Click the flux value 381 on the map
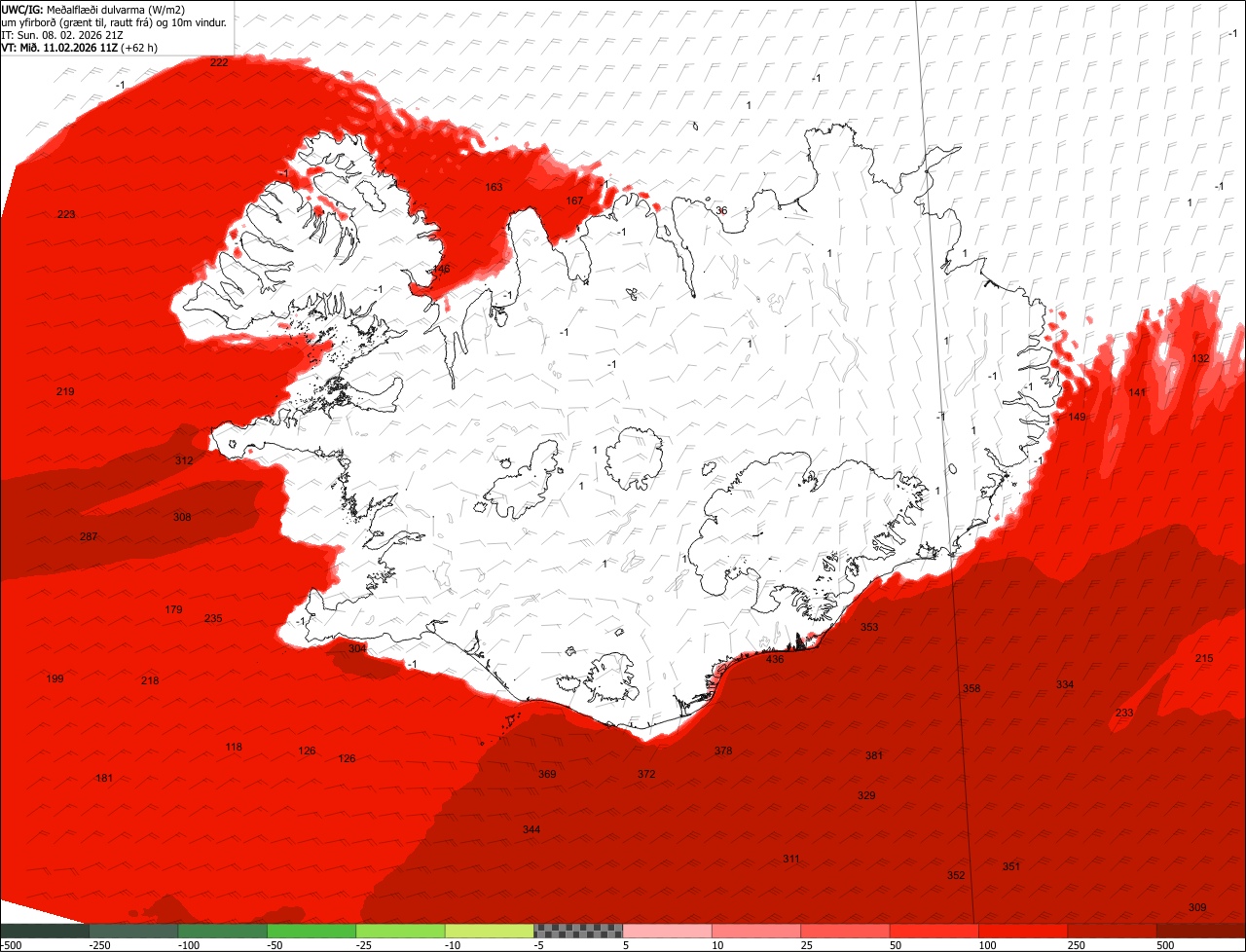This screenshot has width=1246, height=952. pos(874,755)
